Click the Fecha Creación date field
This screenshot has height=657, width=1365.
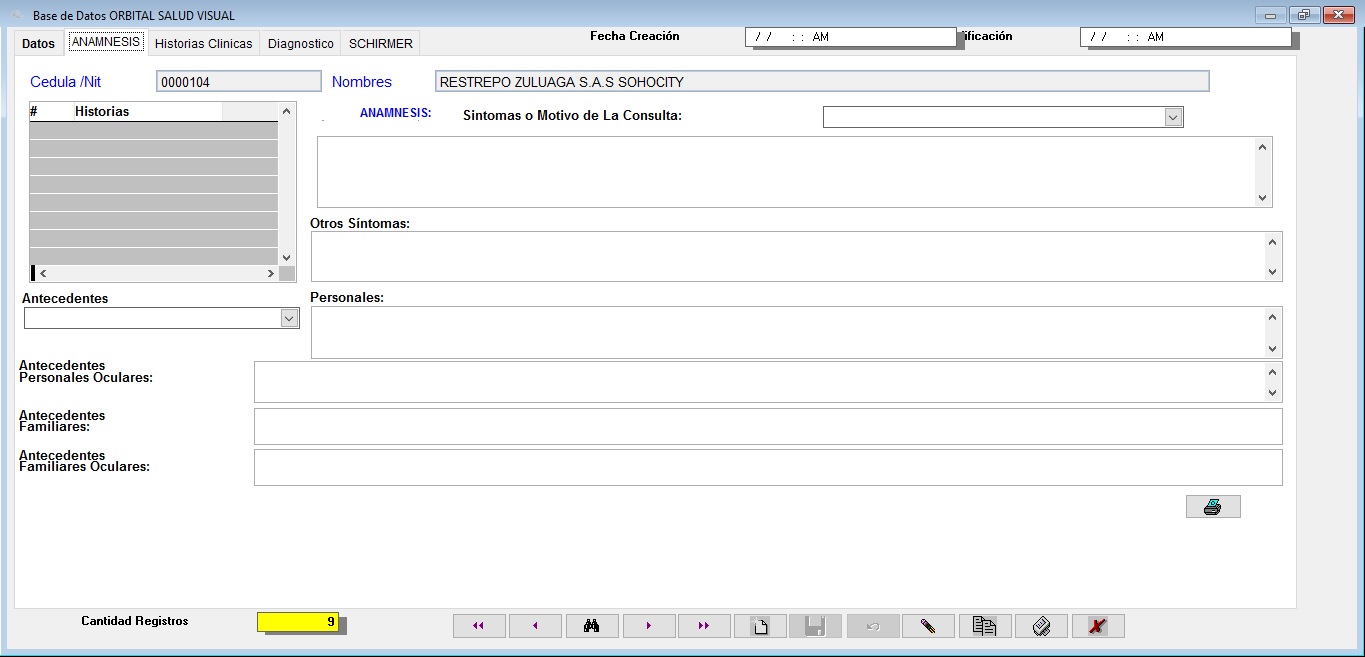point(851,37)
